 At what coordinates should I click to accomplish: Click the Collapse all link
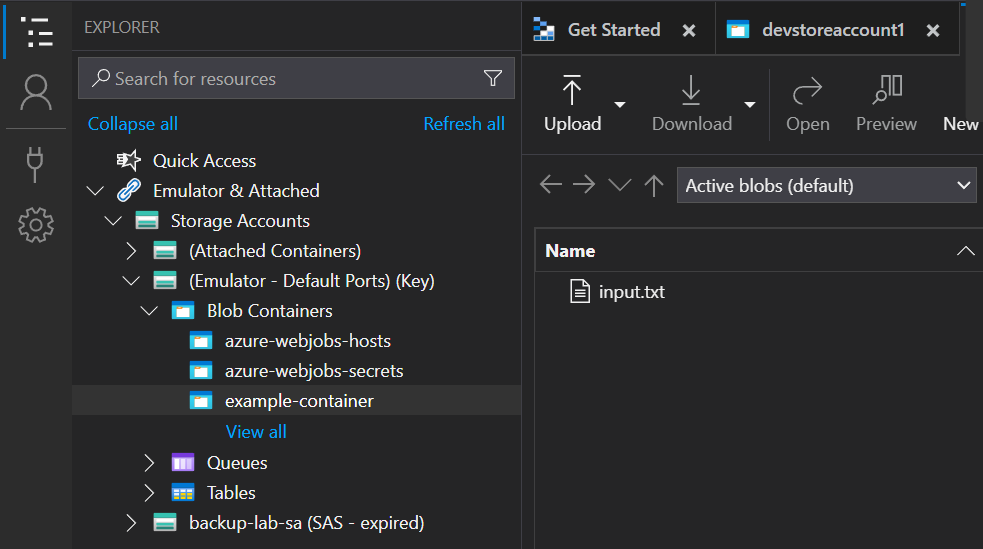pos(133,124)
